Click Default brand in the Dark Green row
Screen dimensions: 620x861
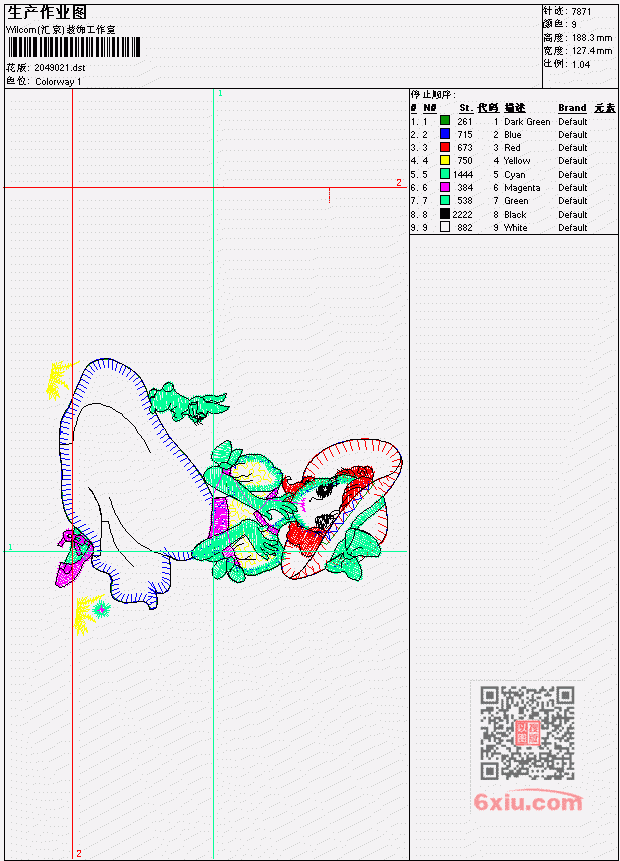click(573, 121)
